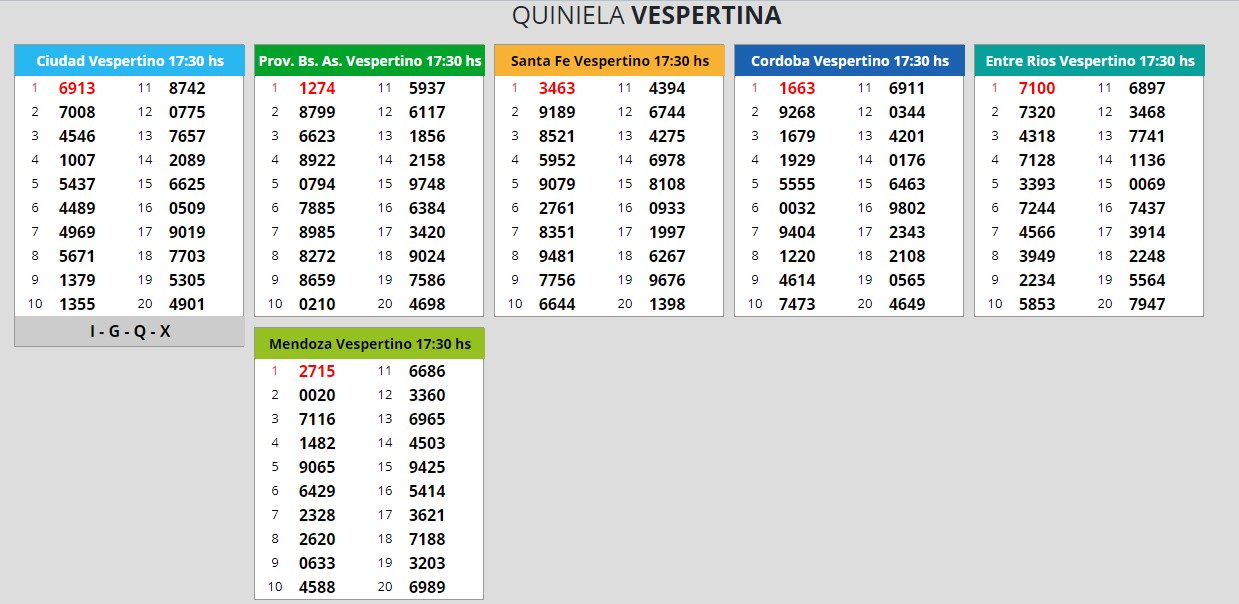The width and height of the screenshot is (1239, 604).
Task: Click red first-prize number 1274
Action: point(317,88)
